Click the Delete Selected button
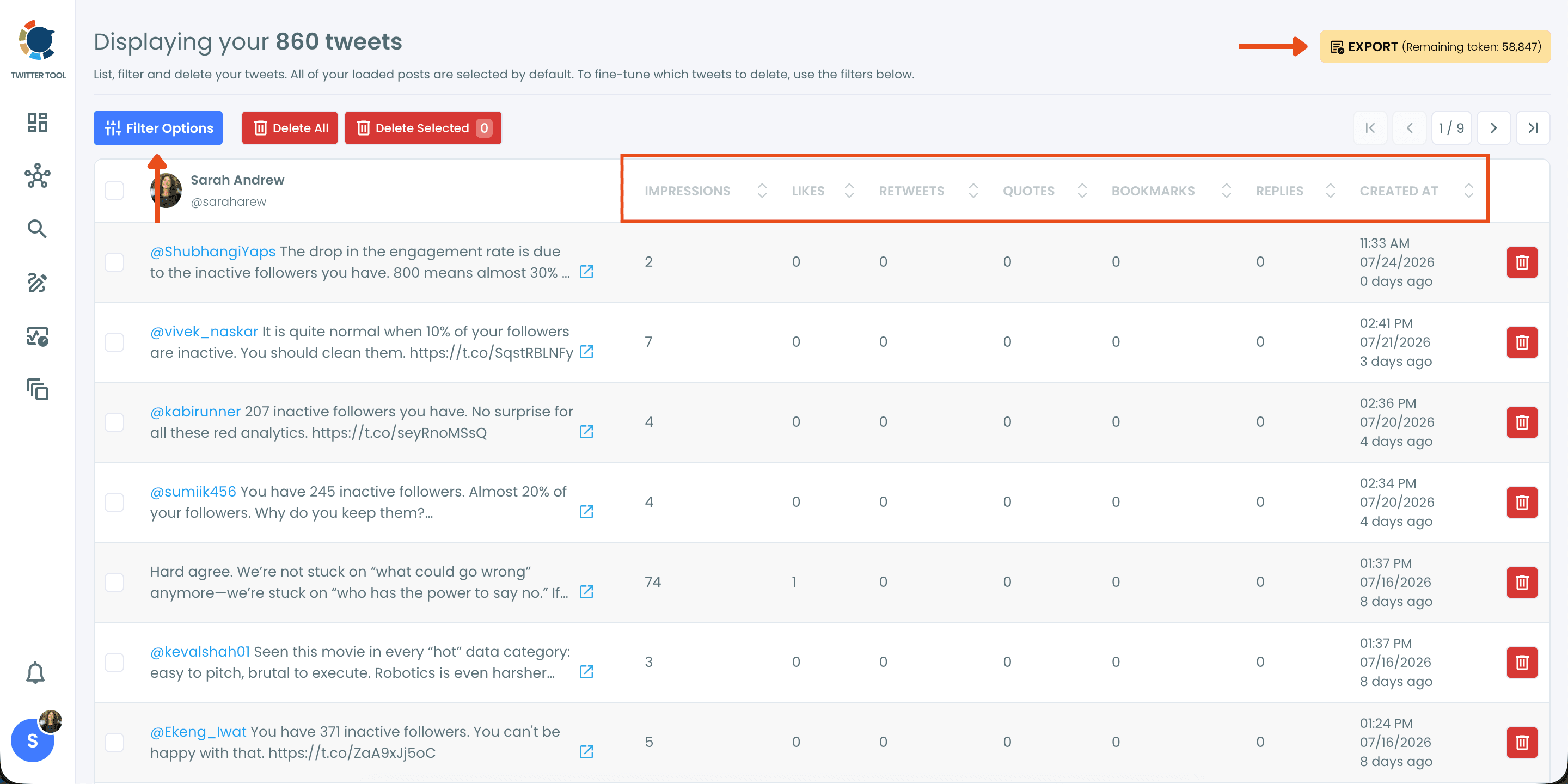1568x784 pixels. (423, 128)
